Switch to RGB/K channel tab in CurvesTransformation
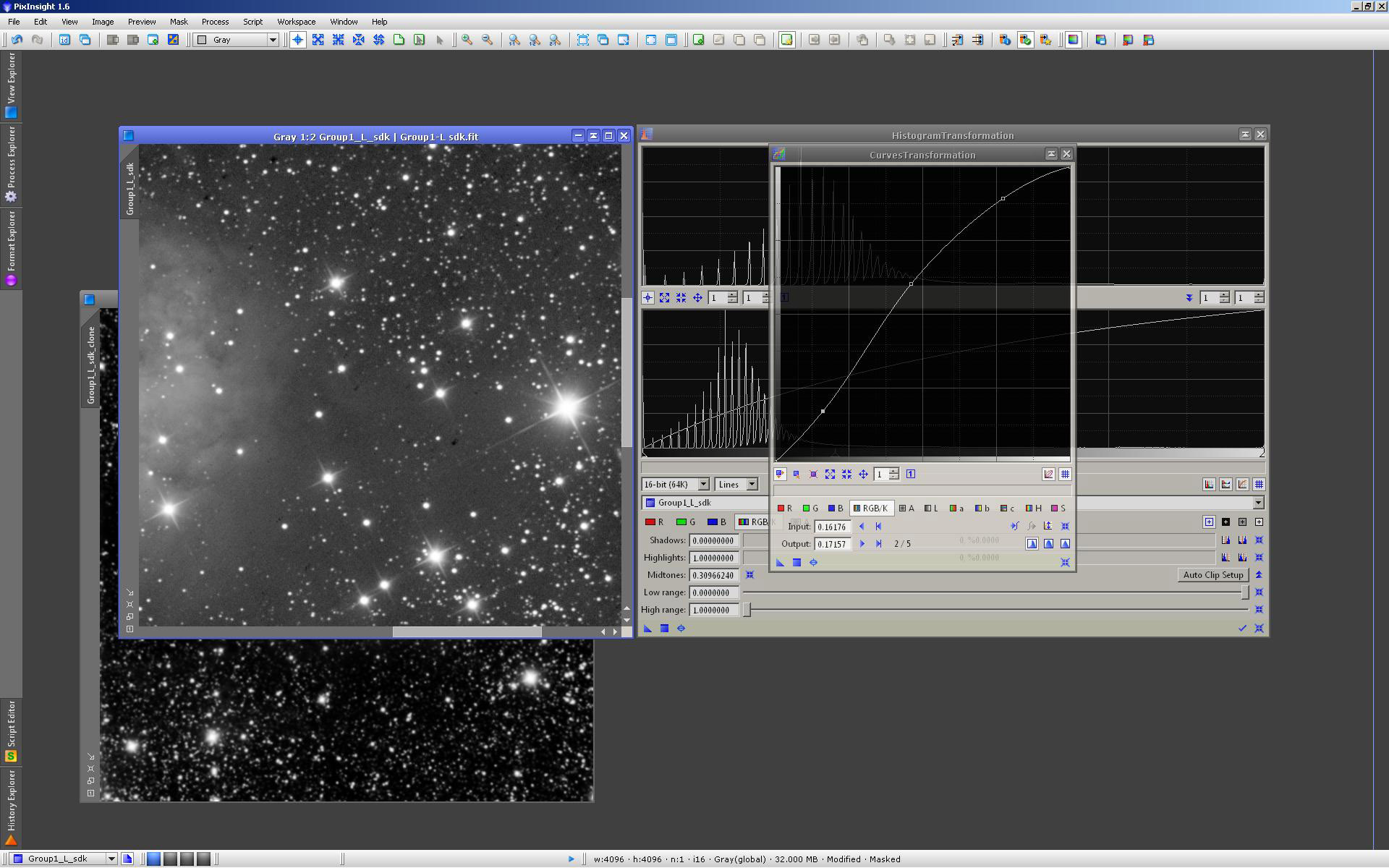Image resolution: width=1389 pixels, height=868 pixels. tap(870, 509)
